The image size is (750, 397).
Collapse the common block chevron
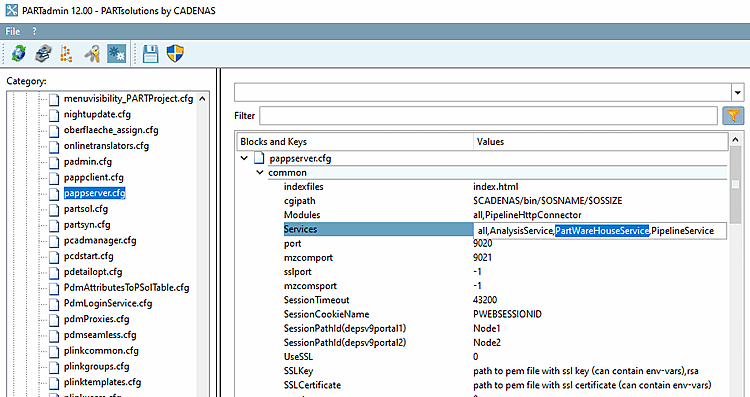click(x=260, y=173)
